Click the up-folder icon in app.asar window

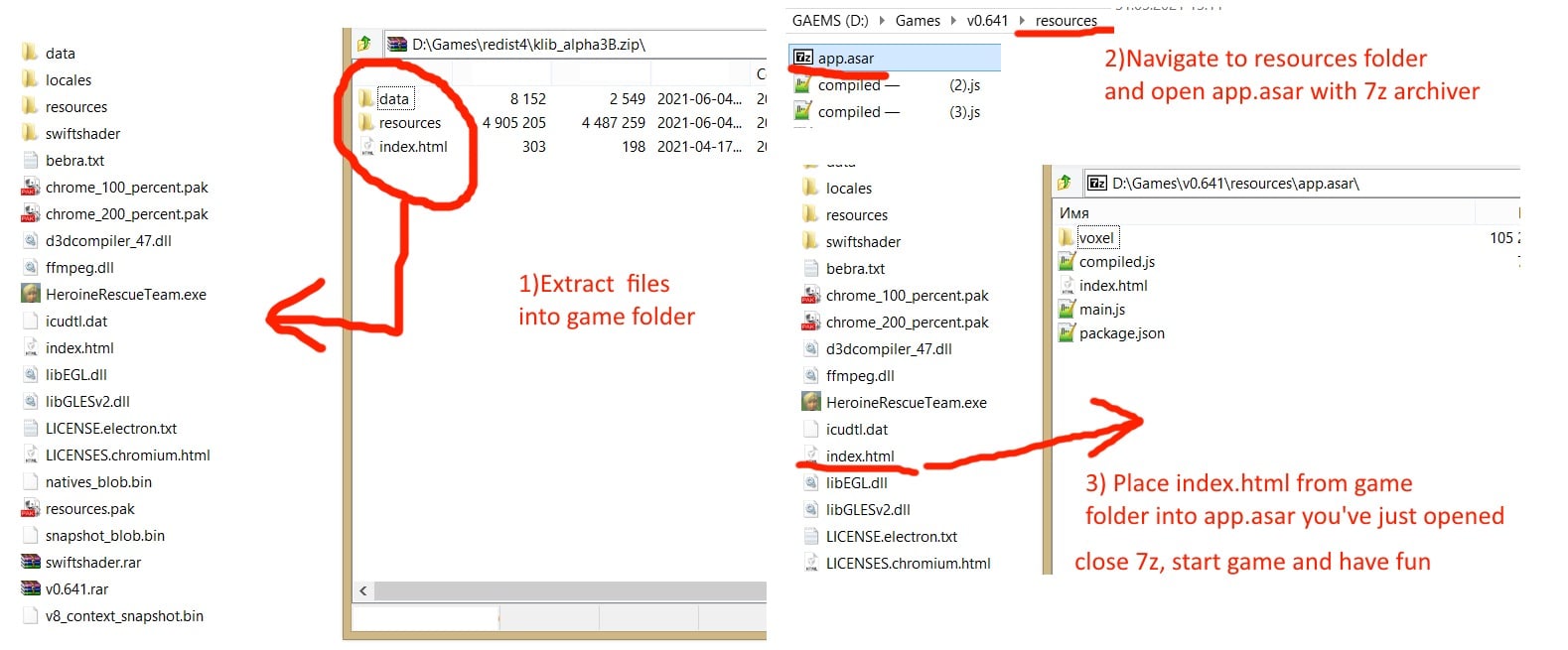pos(1065,183)
